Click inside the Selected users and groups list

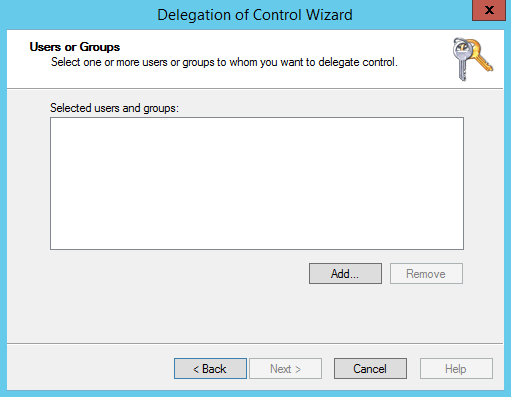pos(257,183)
